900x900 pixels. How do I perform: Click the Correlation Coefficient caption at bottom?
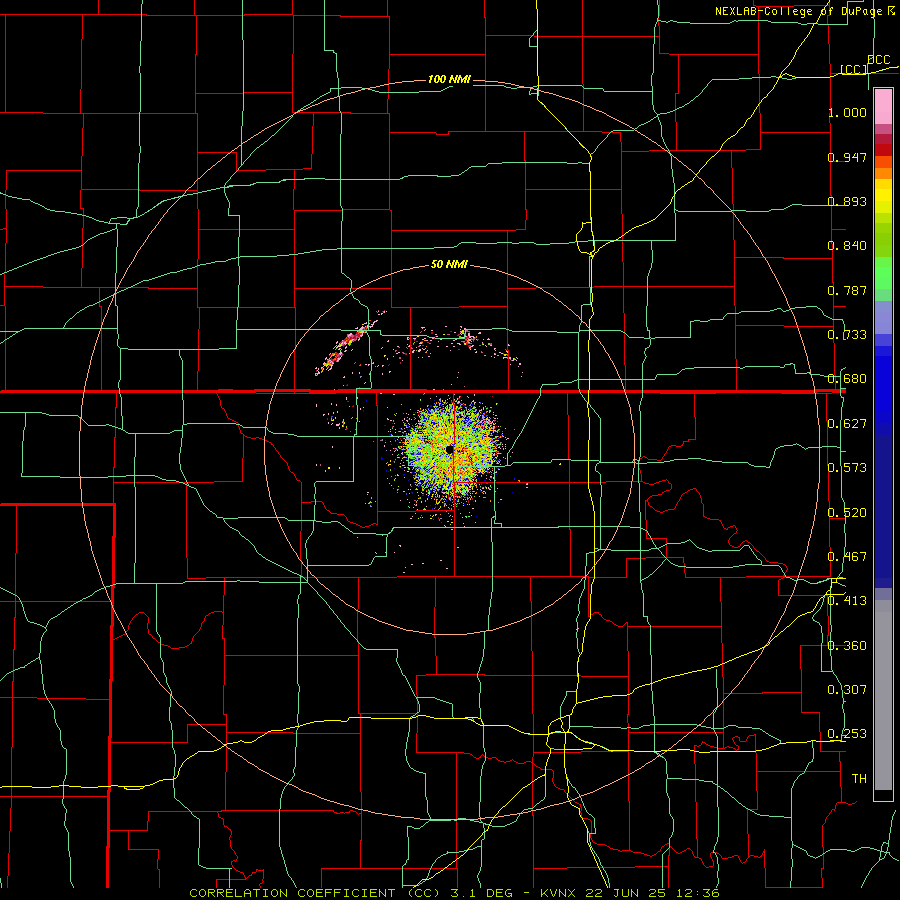(454, 893)
